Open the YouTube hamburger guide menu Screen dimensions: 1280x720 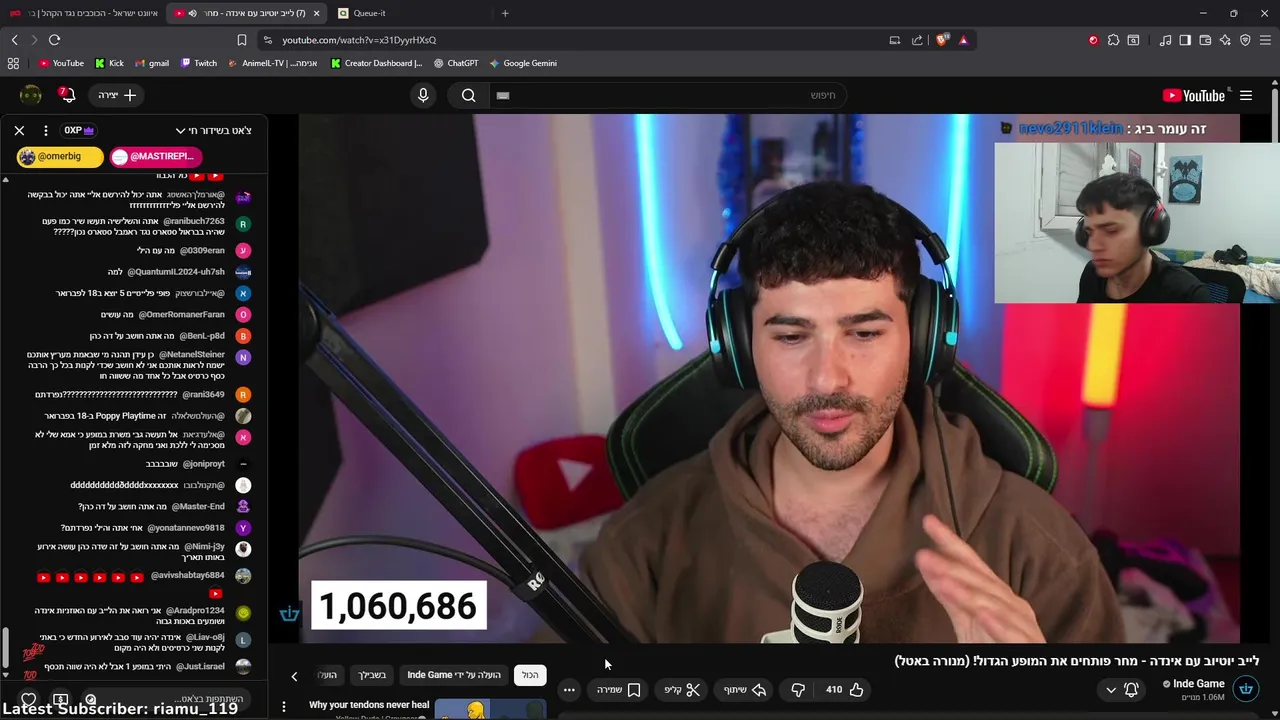[x=1246, y=95]
